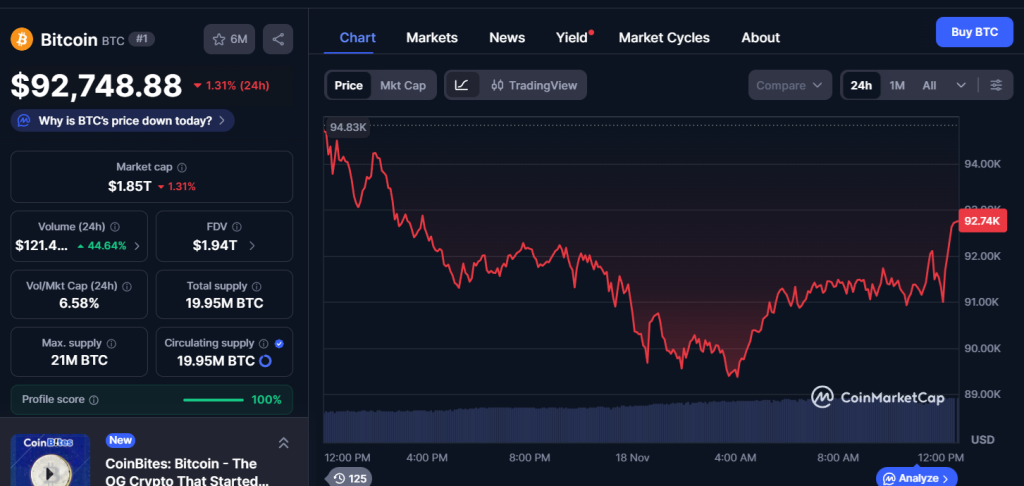Switch to the About tab
This screenshot has height=486, width=1024.
[760, 37]
